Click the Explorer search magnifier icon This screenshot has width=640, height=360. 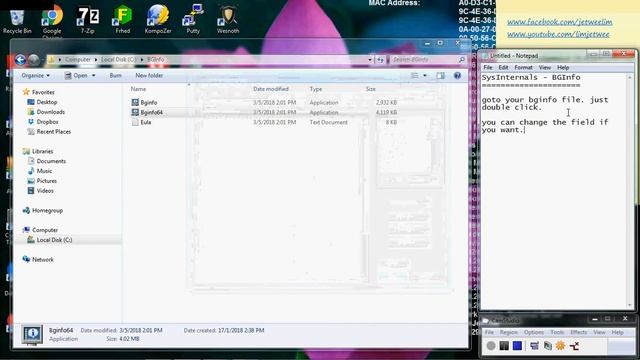[x=462, y=60]
